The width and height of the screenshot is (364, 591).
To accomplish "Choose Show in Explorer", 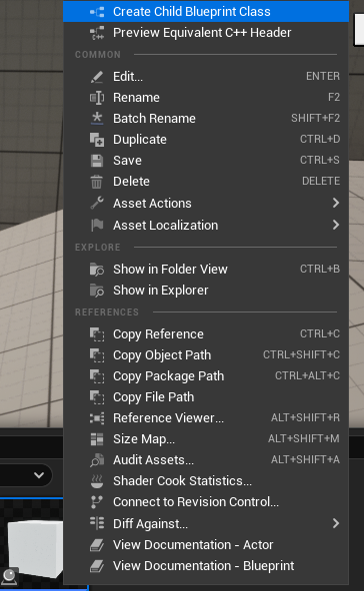I will 206,291.
